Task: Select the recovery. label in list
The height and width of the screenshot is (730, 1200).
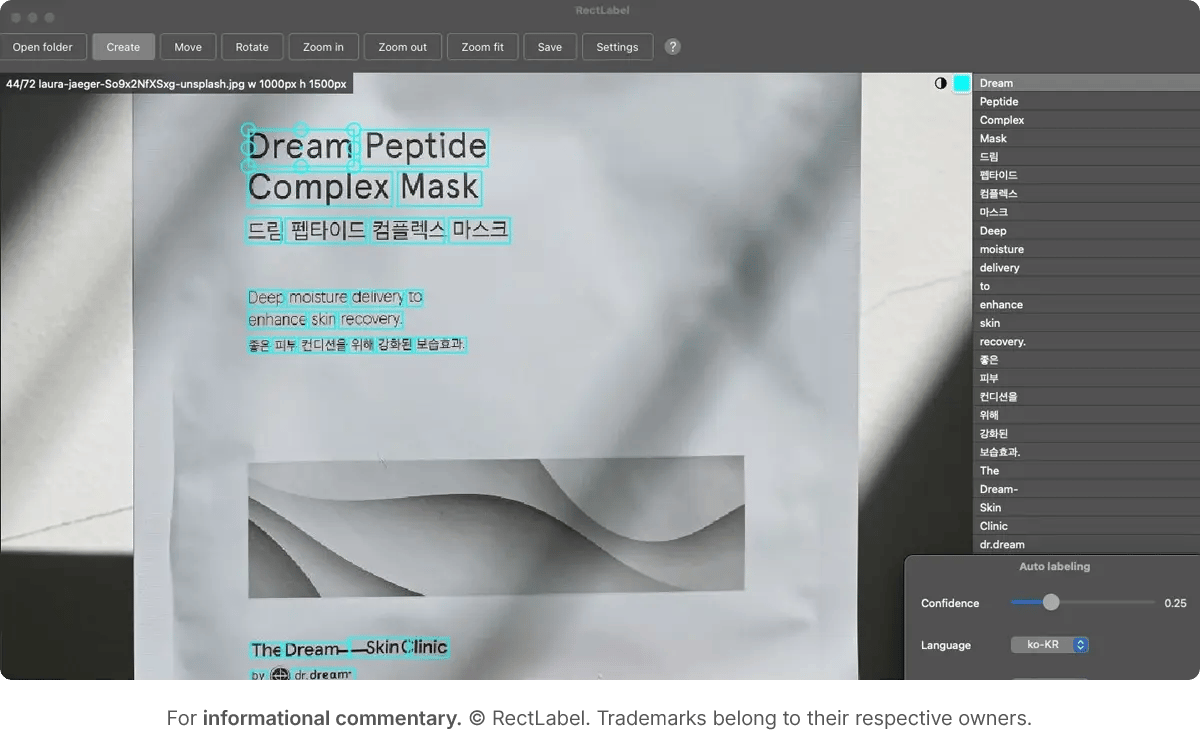Action: coord(1085,342)
